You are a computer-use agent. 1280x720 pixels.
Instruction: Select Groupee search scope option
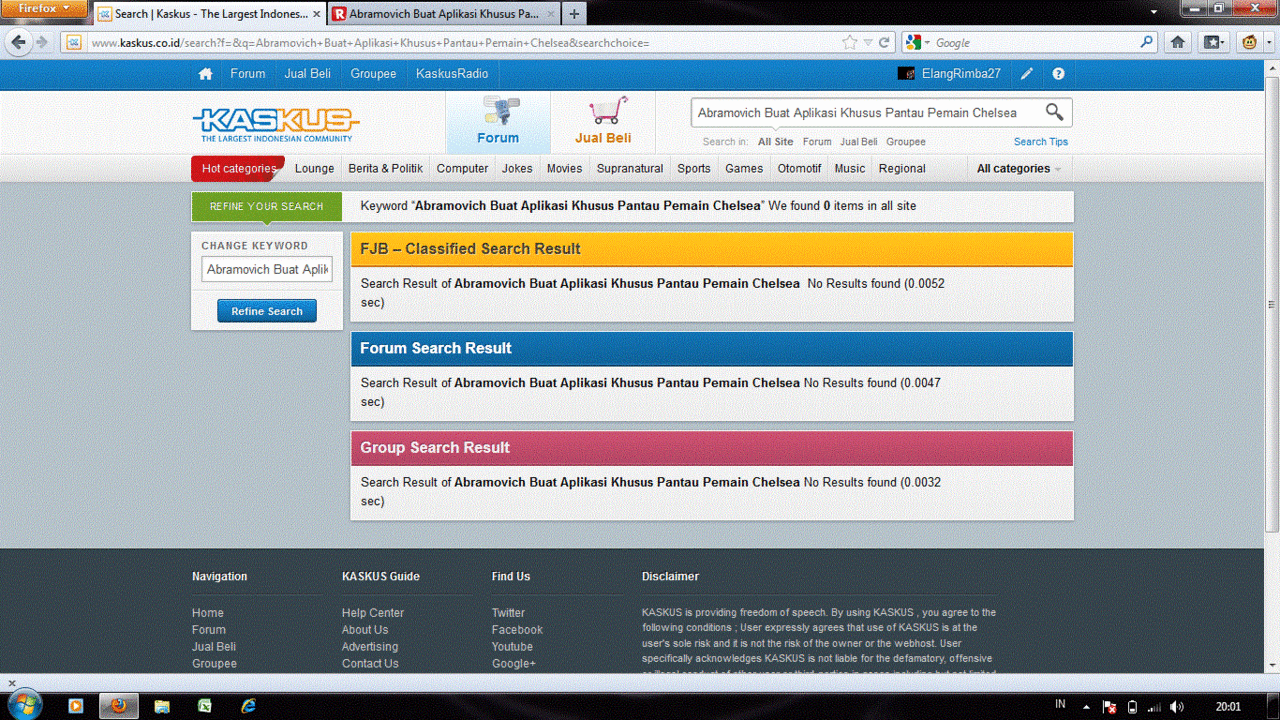pos(906,142)
